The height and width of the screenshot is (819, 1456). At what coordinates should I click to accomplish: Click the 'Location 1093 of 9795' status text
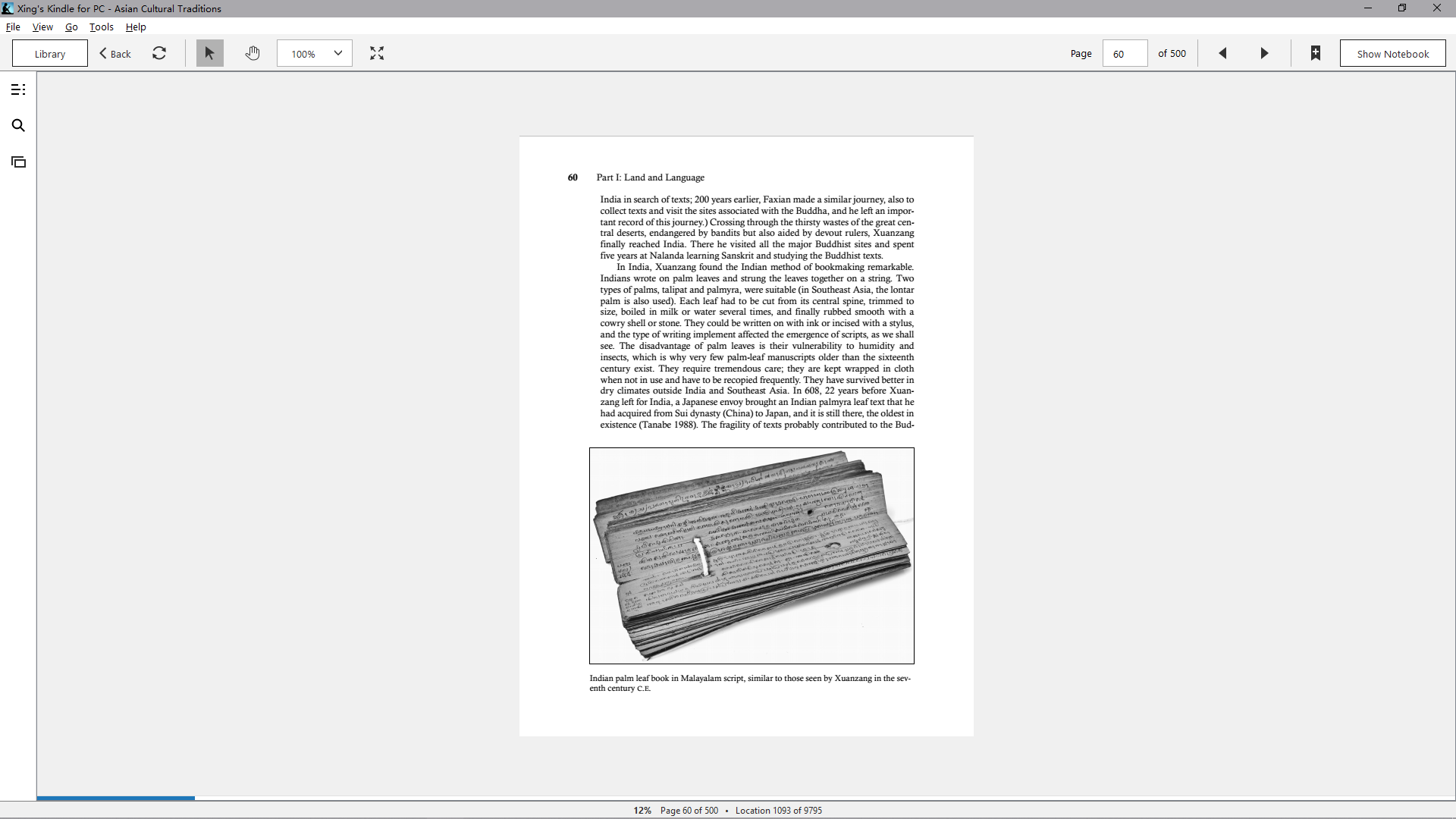[x=779, y=811]
